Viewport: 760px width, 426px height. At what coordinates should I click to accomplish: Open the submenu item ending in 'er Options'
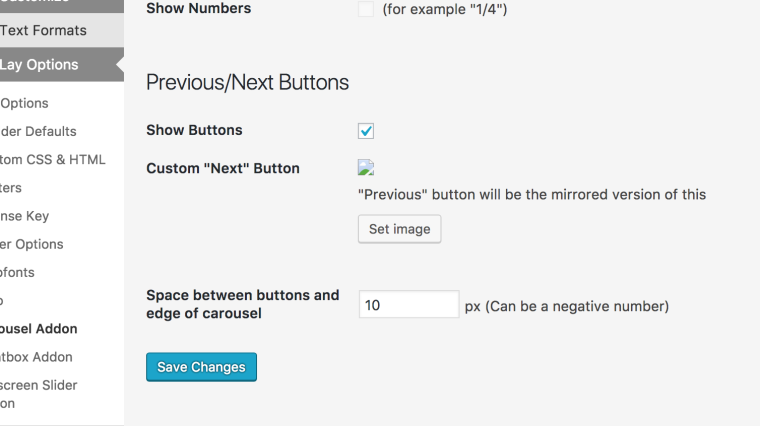[32, 244]
